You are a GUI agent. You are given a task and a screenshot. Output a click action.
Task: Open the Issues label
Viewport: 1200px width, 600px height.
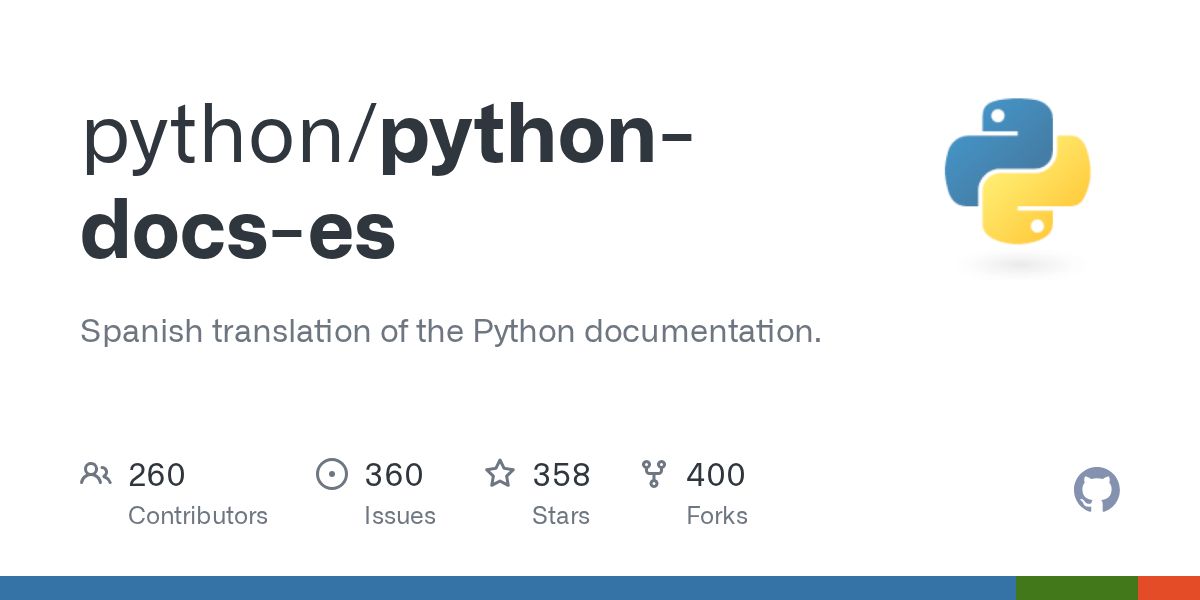pos(400,516)
